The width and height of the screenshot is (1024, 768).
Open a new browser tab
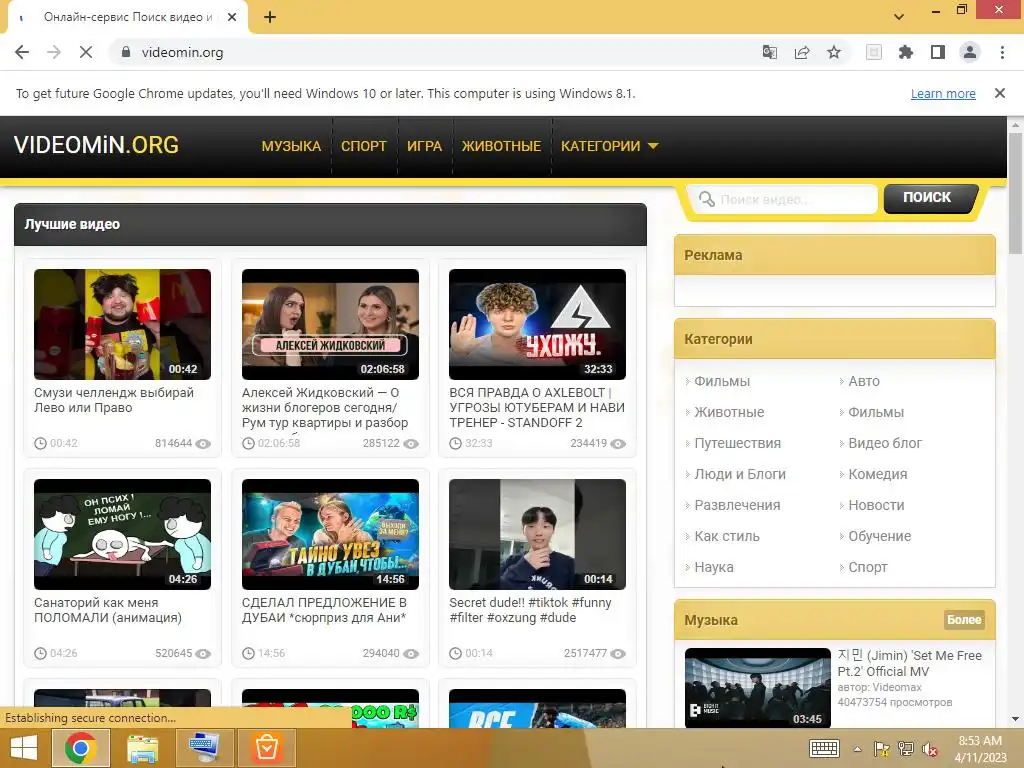[x=270, y=17]
